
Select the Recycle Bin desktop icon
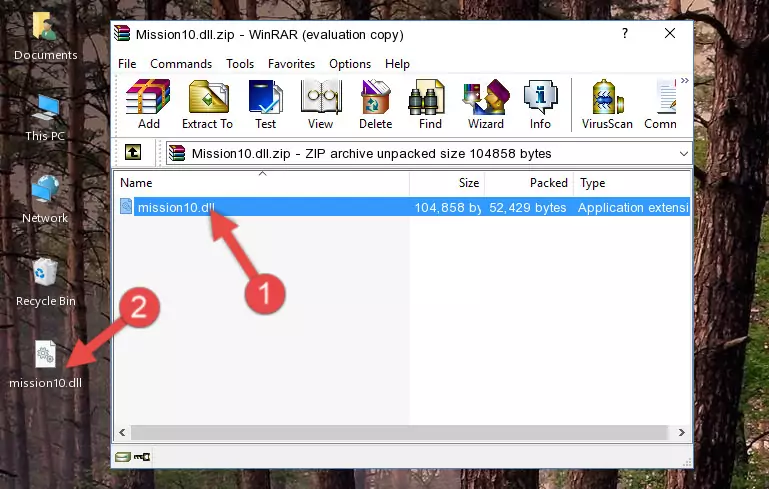point(46,282)
